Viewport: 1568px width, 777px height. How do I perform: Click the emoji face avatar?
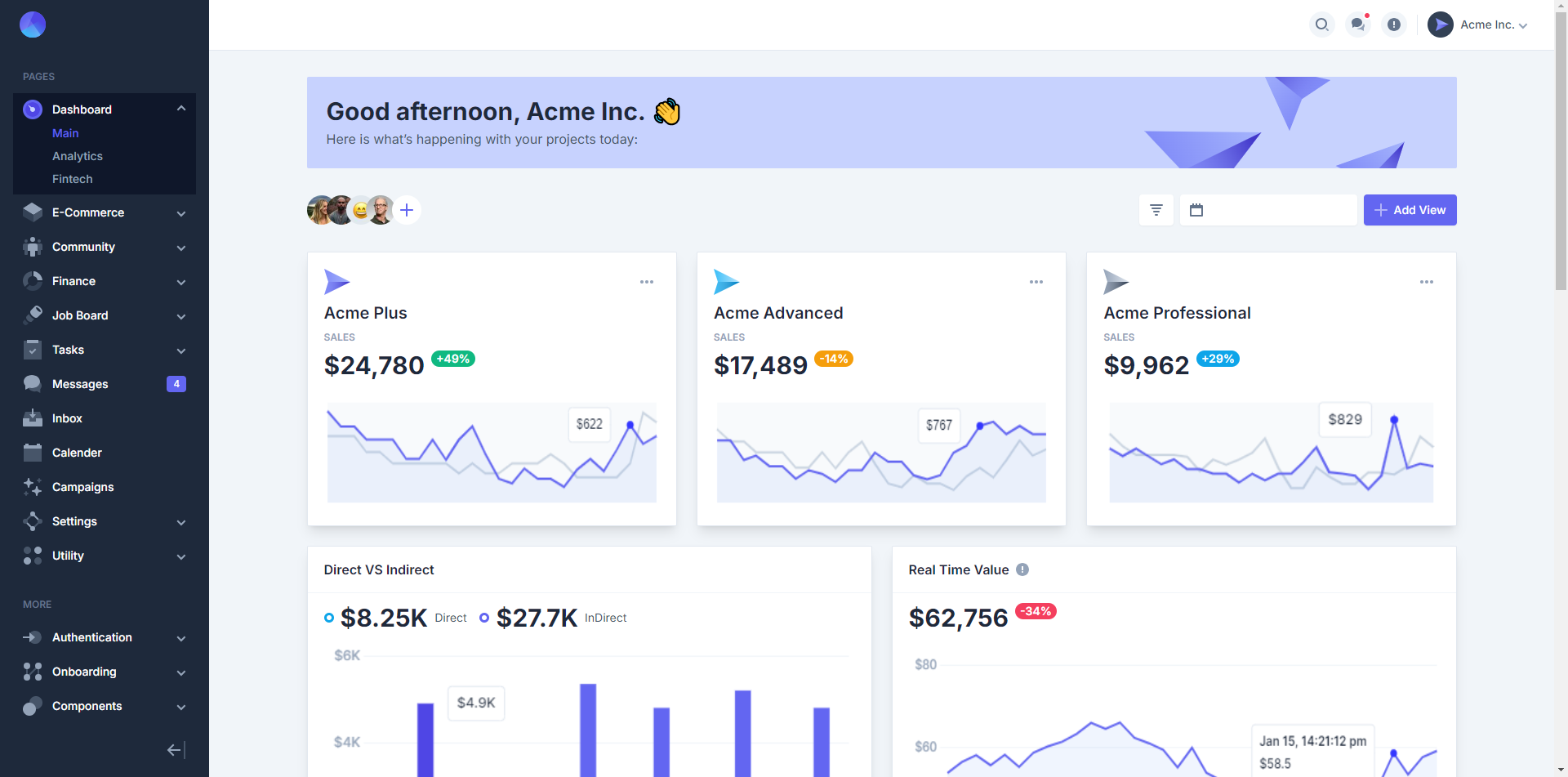[x=360, y=211]
